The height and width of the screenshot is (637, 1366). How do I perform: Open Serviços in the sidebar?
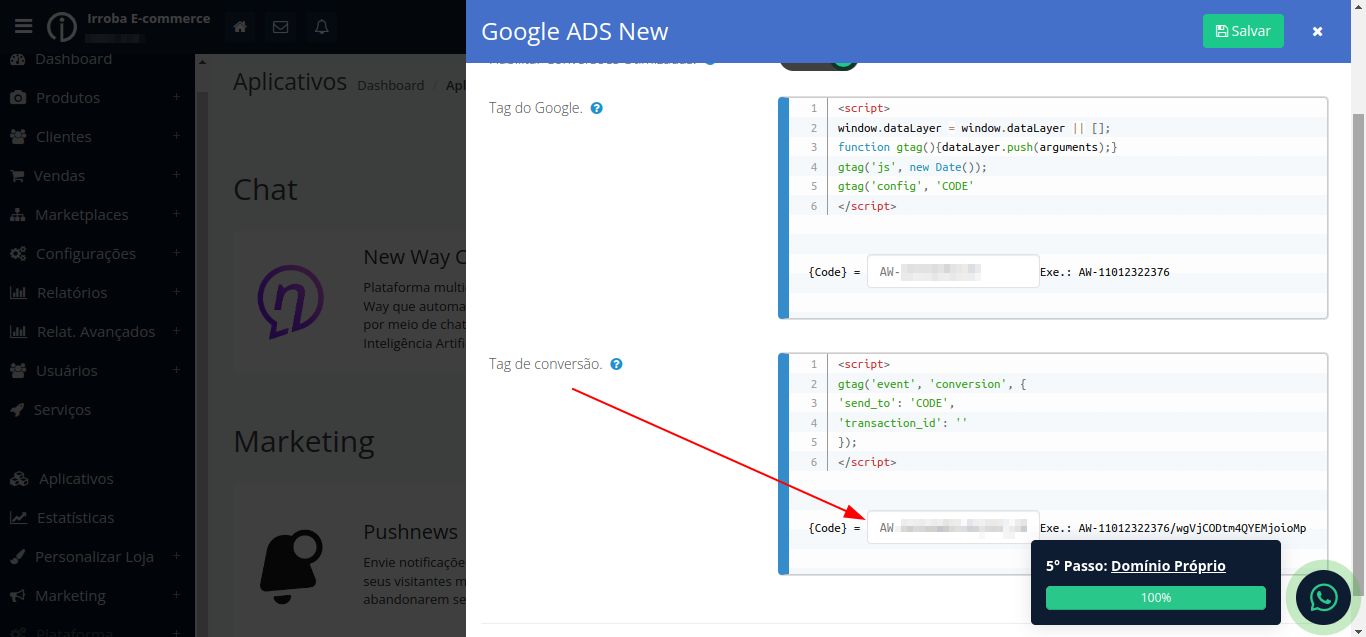coord(62,410)
